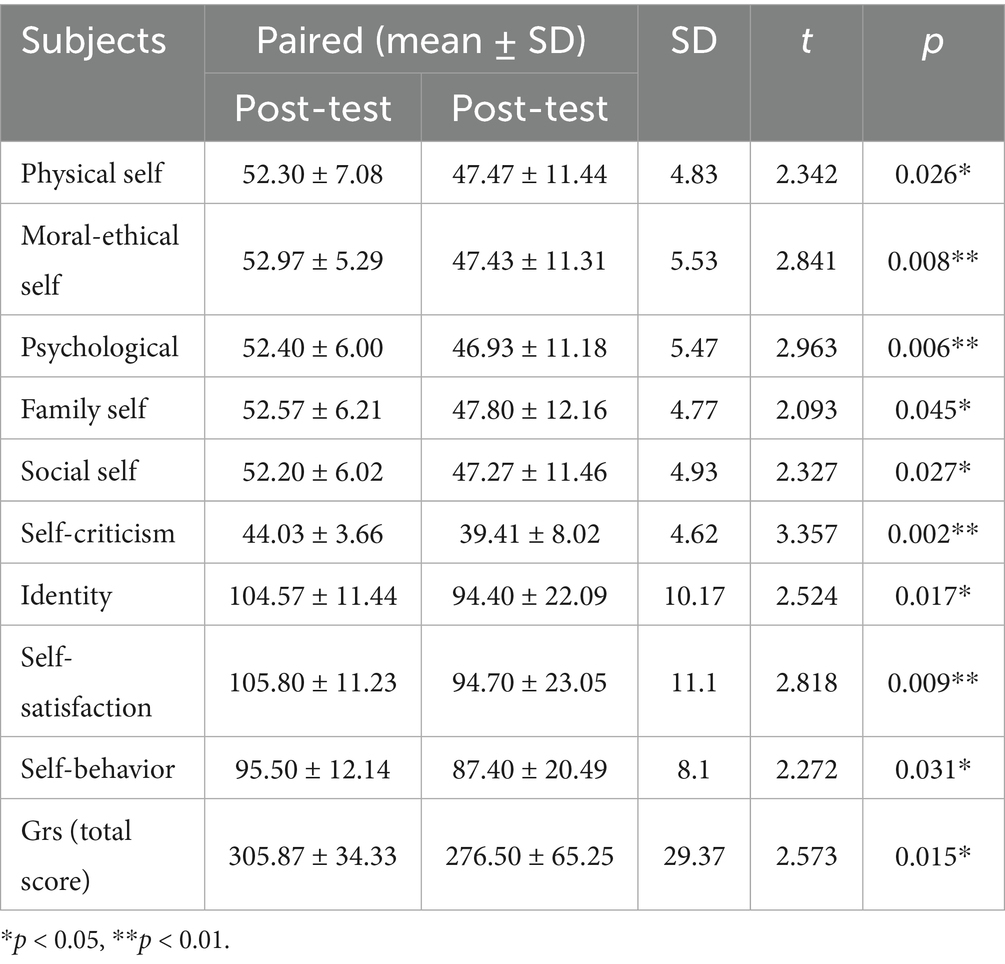
Task: Click the Paired (mean ± SD) header
Action: coord(420,41)
